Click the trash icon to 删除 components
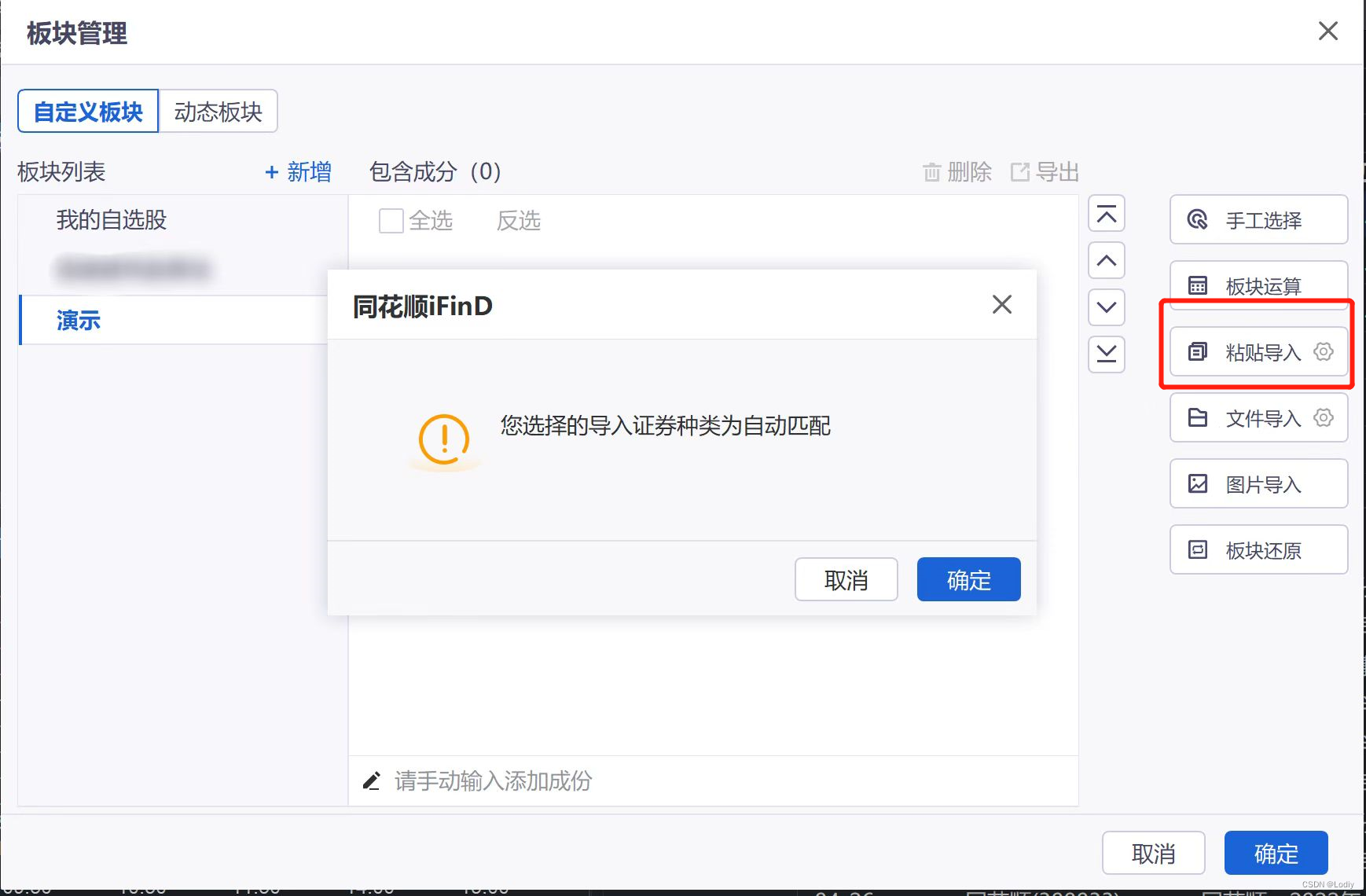The image size is (1366, 896). coord(932,172)
